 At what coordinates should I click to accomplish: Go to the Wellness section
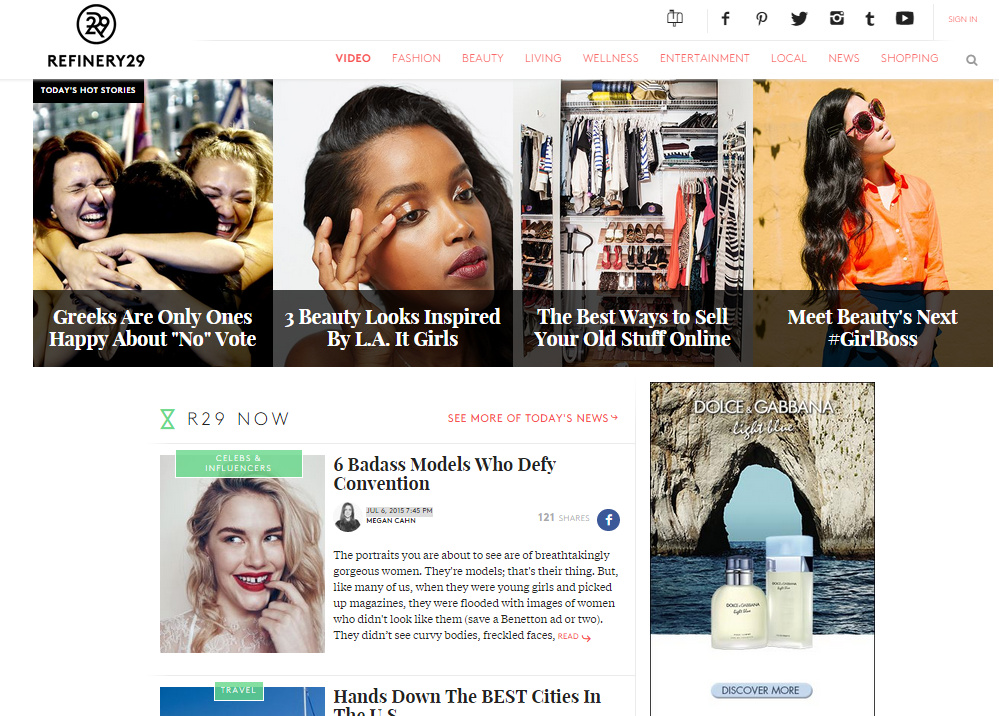[610, 58]
